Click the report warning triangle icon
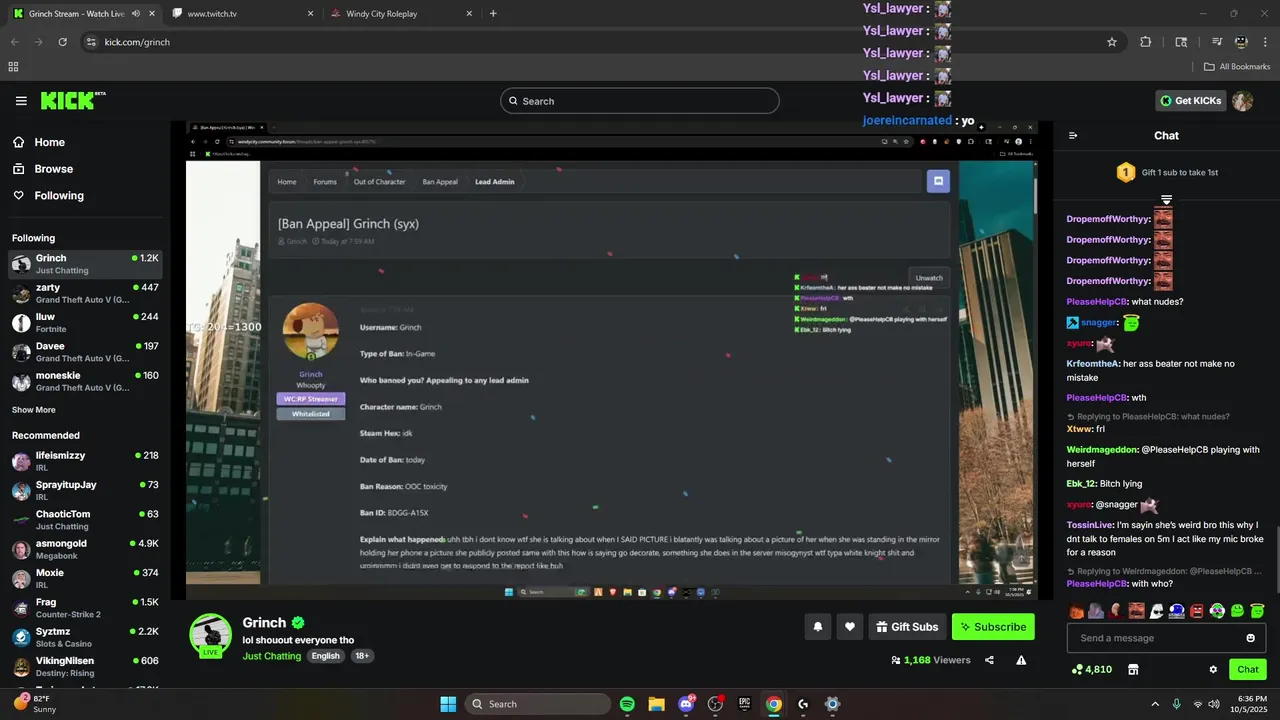The width and height of the screenshot is (1280, 720). click(1021, 660)
